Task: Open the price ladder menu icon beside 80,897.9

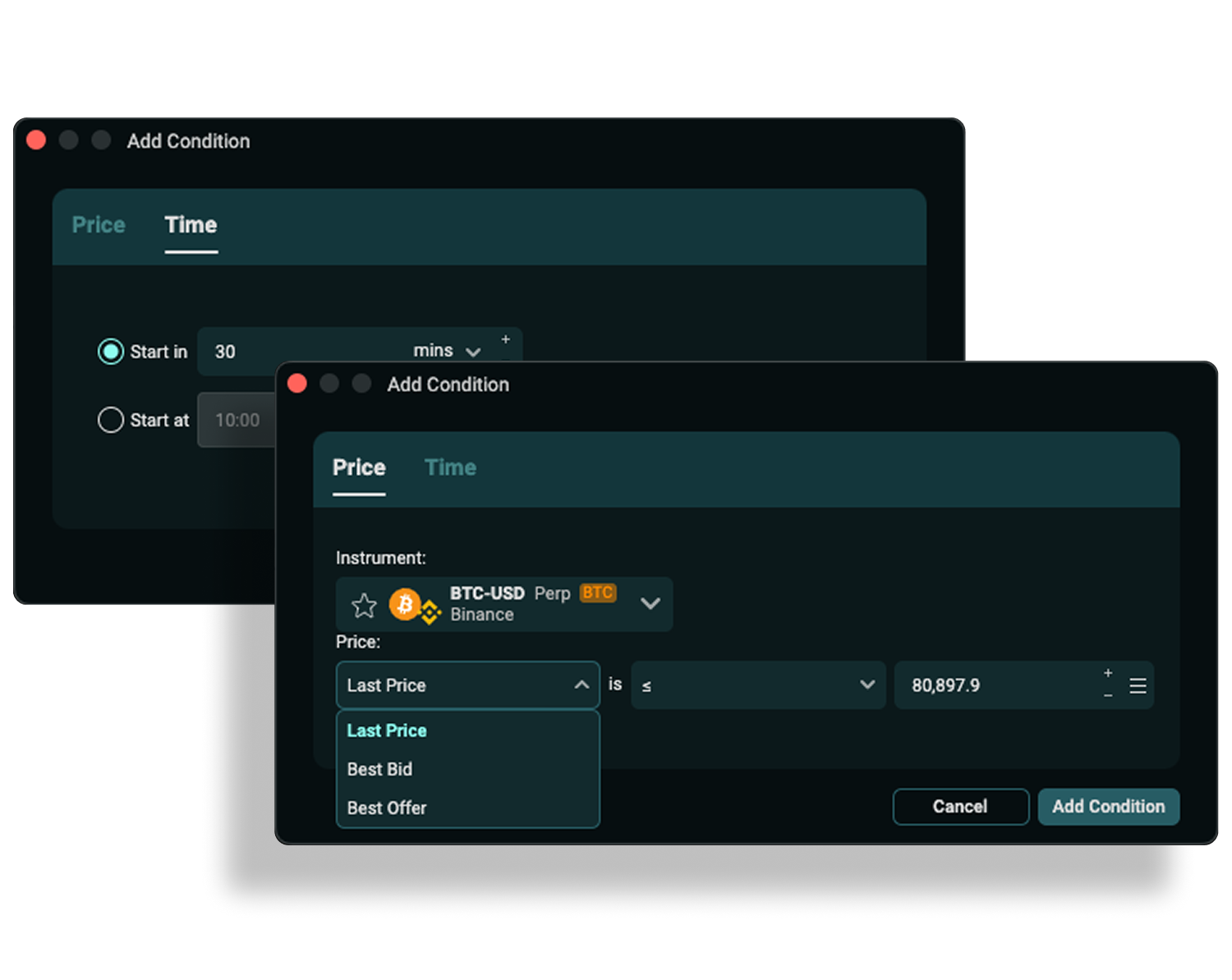Action: tap(1138, 685)
